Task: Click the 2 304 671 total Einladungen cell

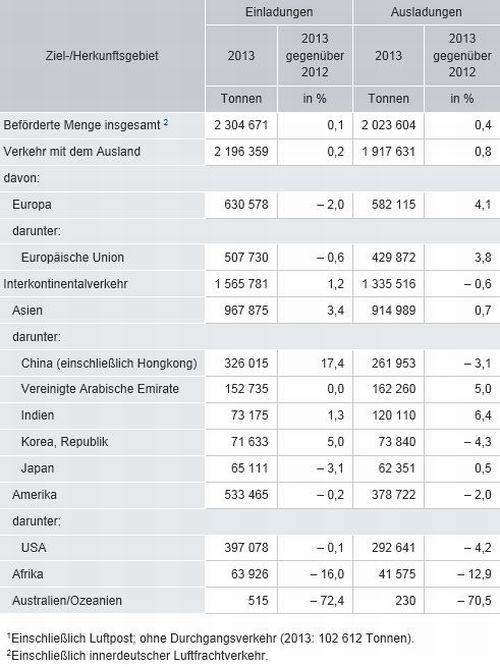Action: [241, 125]
